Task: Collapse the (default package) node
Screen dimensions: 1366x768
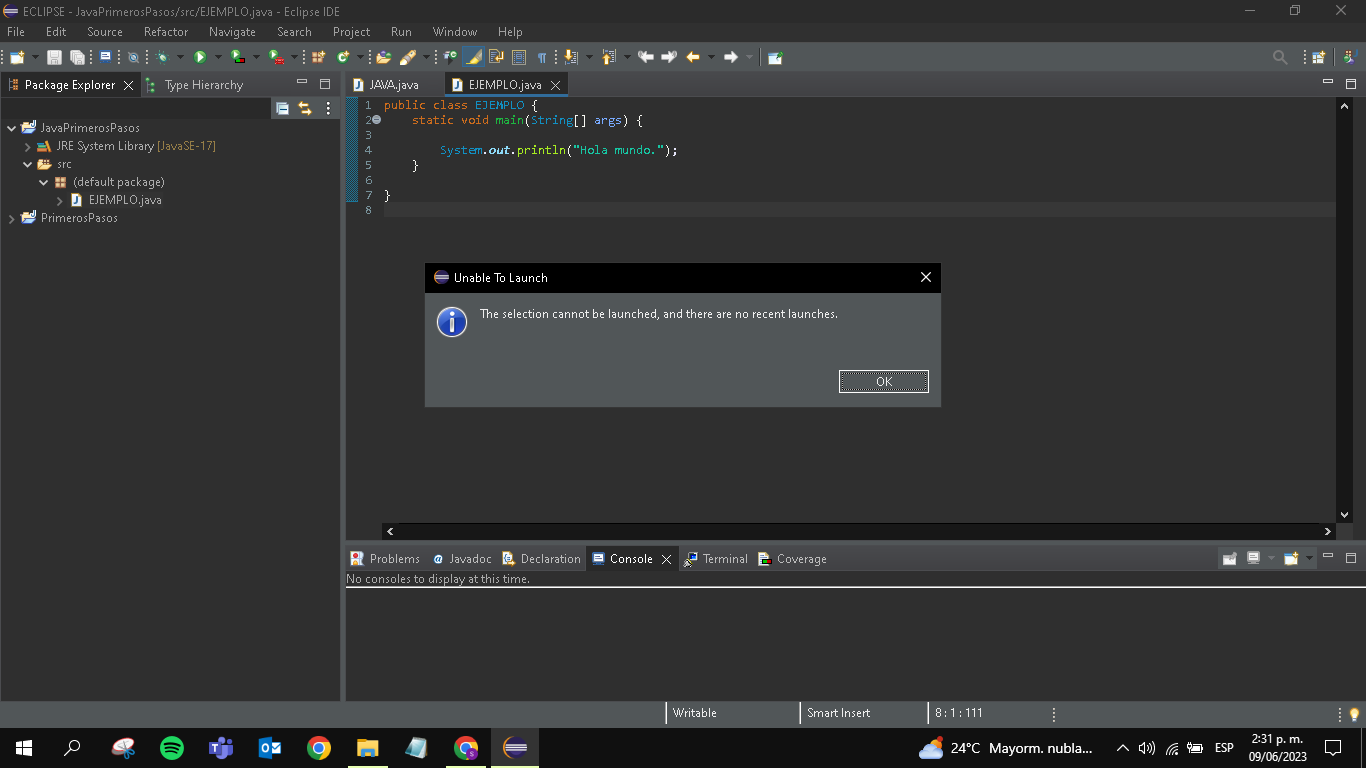Action: click(44, 182)
